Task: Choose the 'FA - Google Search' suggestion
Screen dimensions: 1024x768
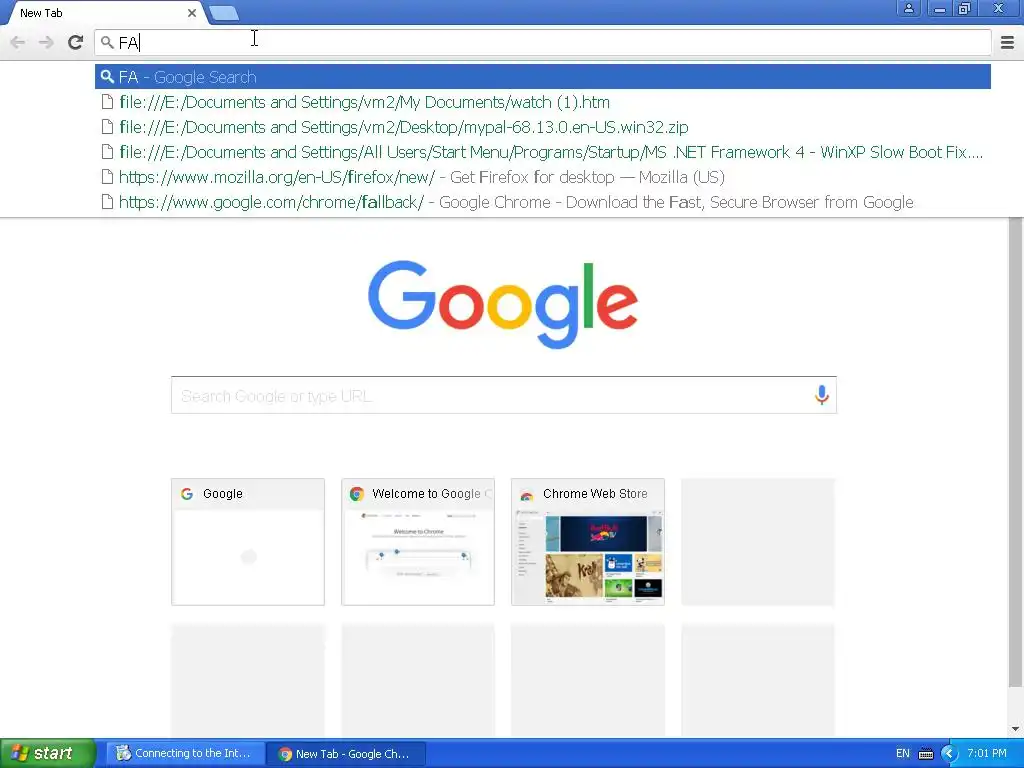Action: pos(543,77)
